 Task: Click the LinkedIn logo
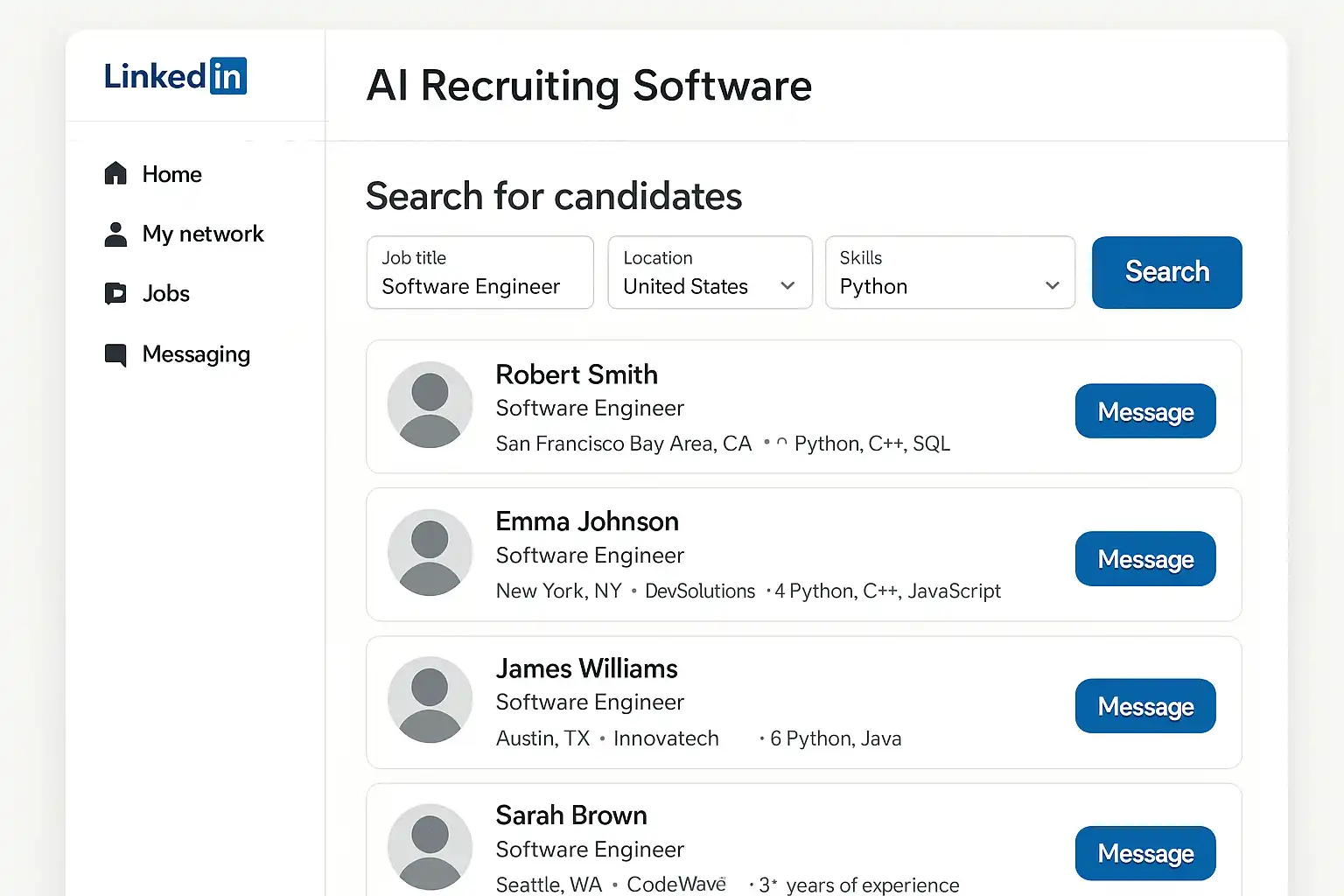tap(175, 76)
